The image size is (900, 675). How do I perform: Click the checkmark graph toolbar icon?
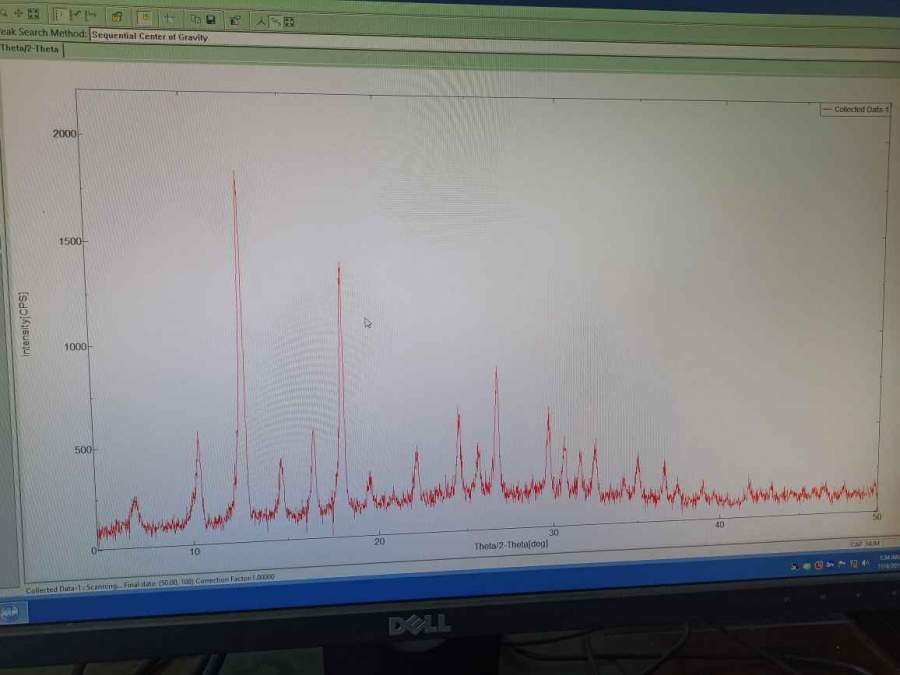[75, 15]
